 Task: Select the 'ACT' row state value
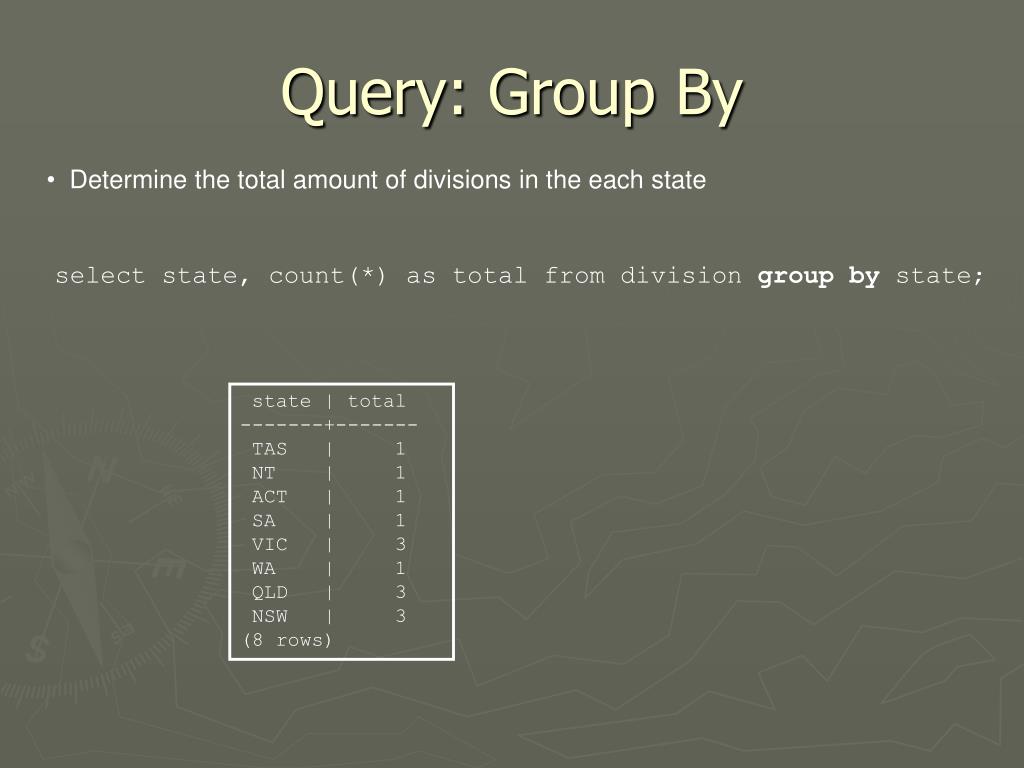(270, 497)
